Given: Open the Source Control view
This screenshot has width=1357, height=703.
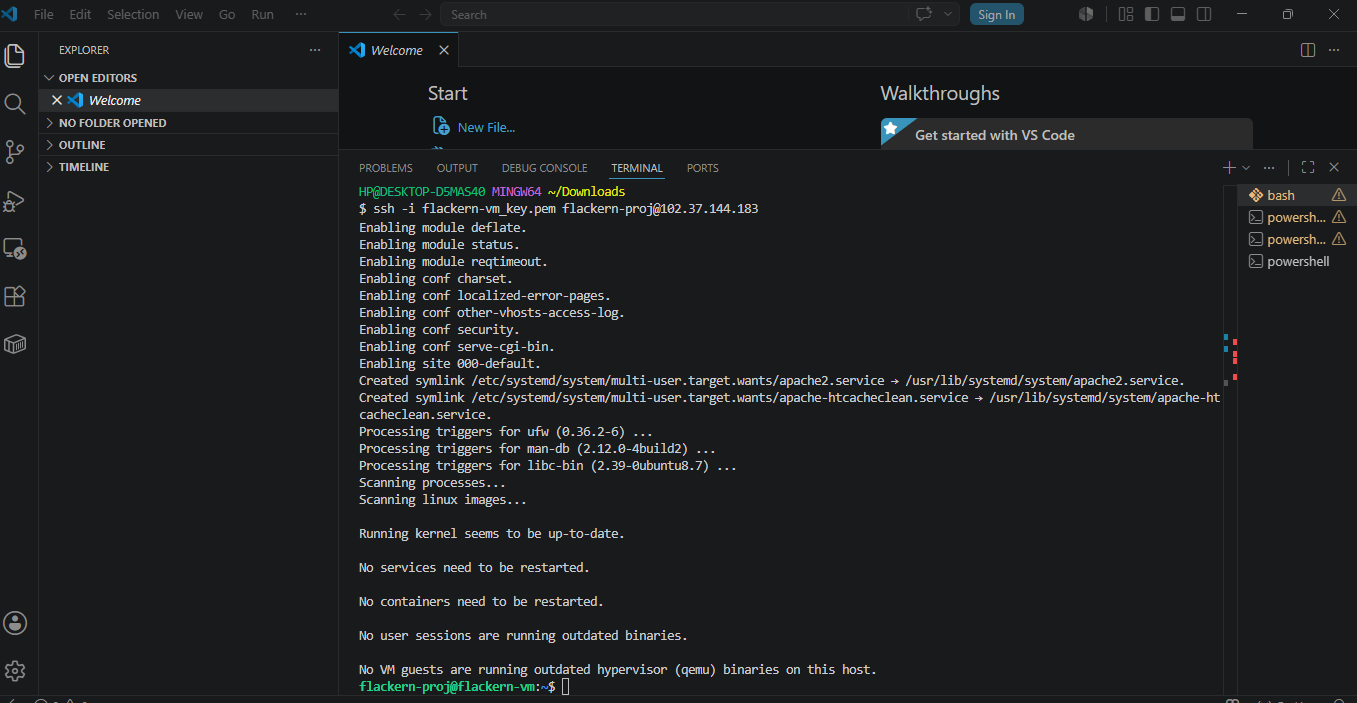Looking at the screenshot, I should point(15,152).
